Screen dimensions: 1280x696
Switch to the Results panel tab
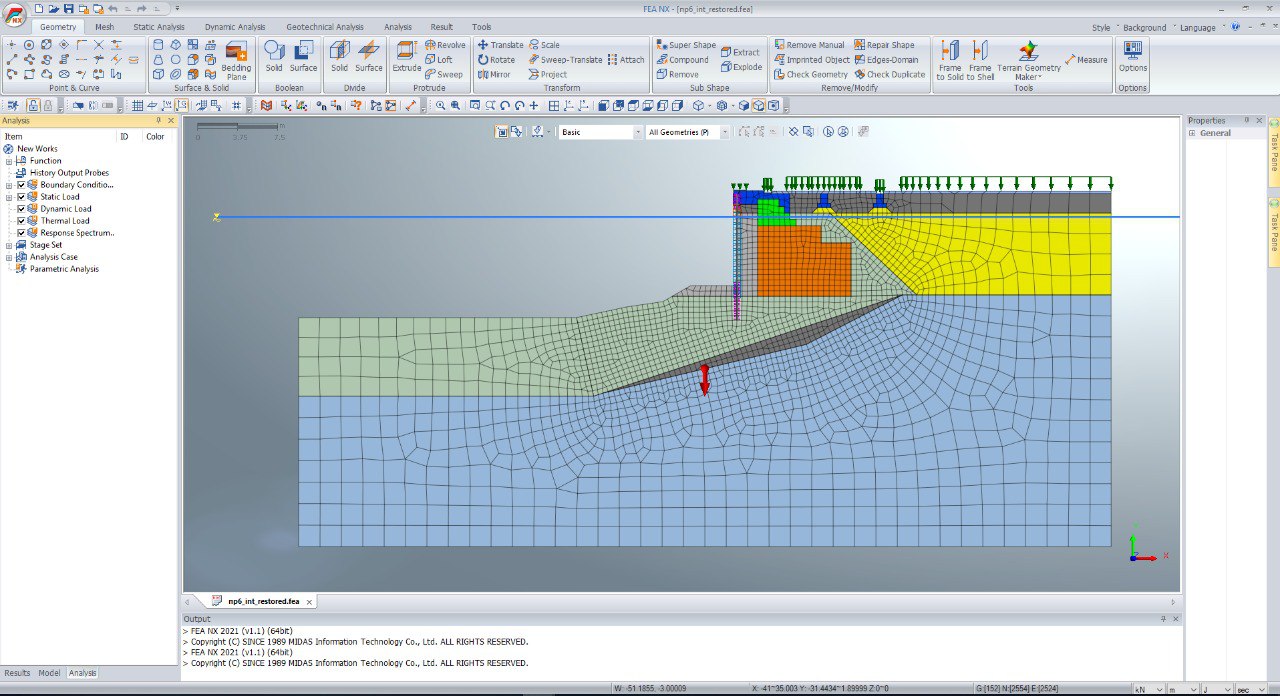[x=17, y=673]
